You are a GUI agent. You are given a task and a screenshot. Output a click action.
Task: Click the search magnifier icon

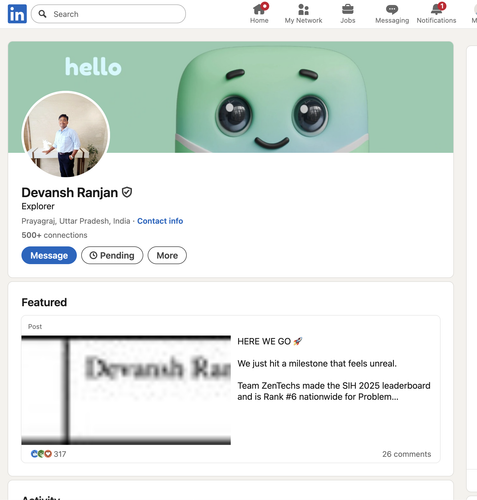(42, 14)
